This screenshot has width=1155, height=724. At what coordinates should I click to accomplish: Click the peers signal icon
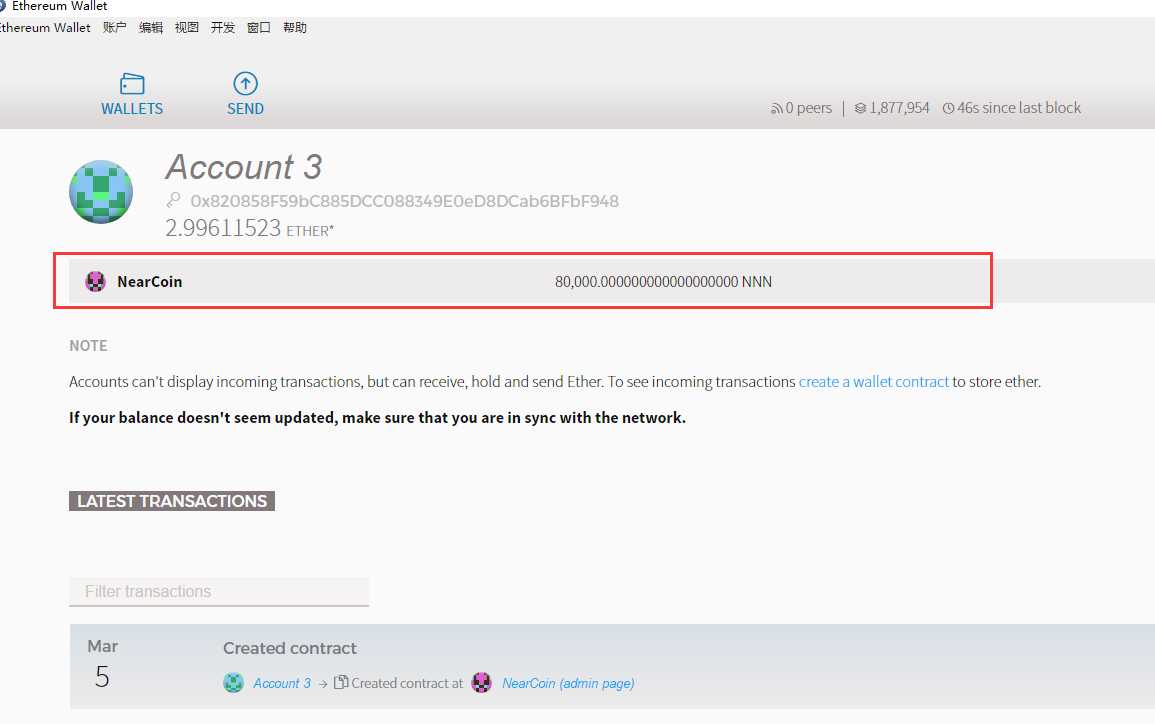776,109
